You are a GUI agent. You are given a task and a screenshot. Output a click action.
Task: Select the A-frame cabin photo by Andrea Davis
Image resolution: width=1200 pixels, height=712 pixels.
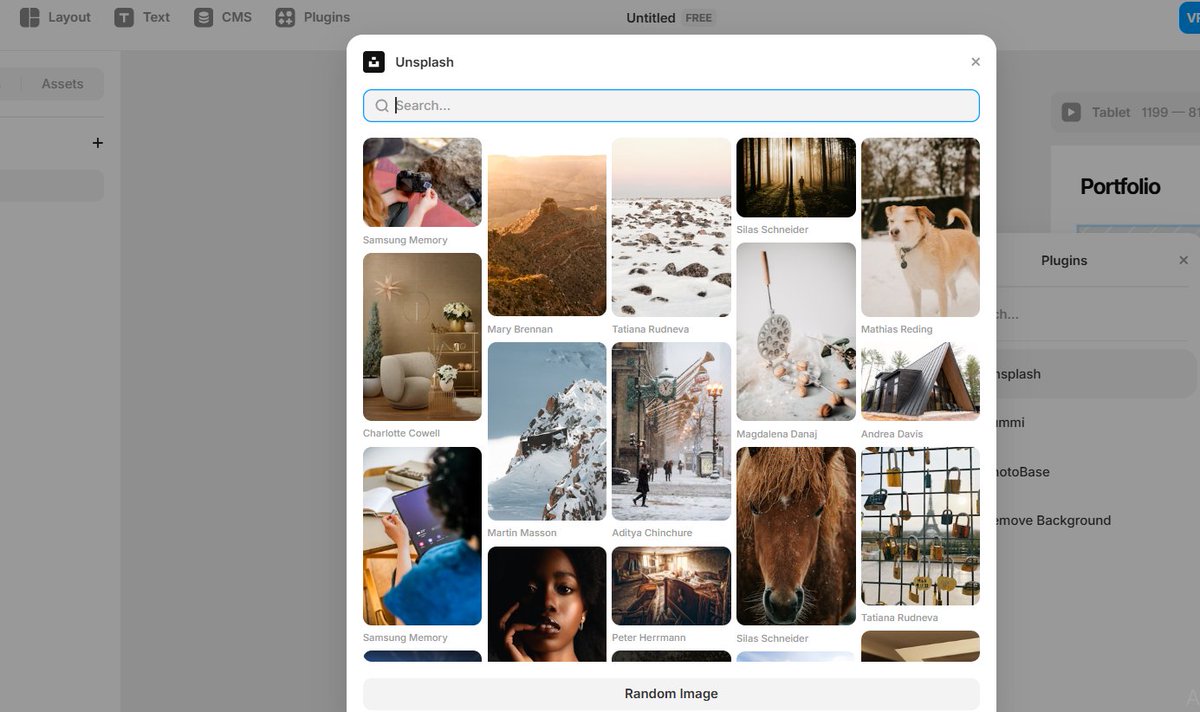(x=920, y=382)
